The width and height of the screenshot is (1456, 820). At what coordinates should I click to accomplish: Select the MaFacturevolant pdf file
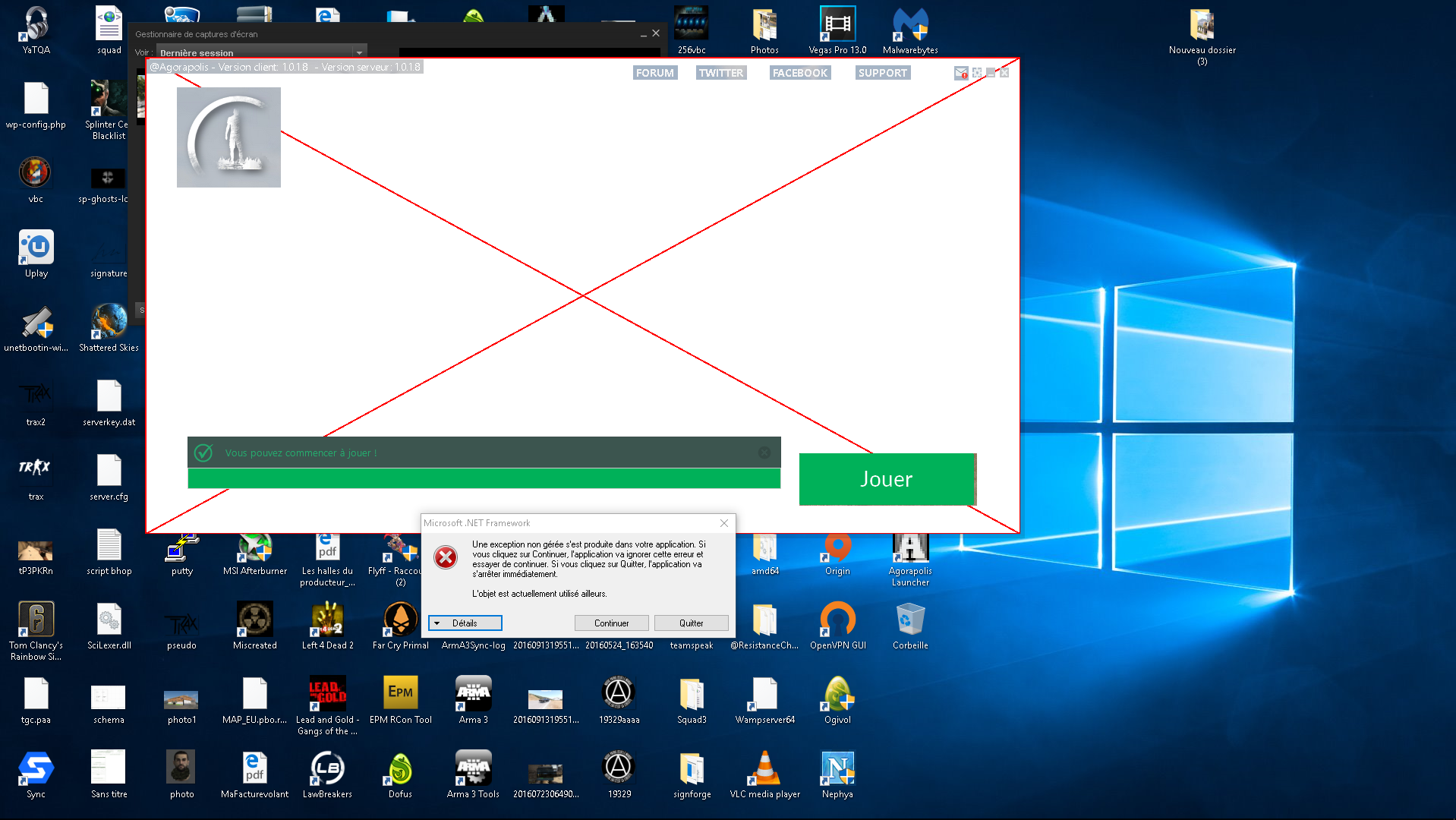coord(254,775)
